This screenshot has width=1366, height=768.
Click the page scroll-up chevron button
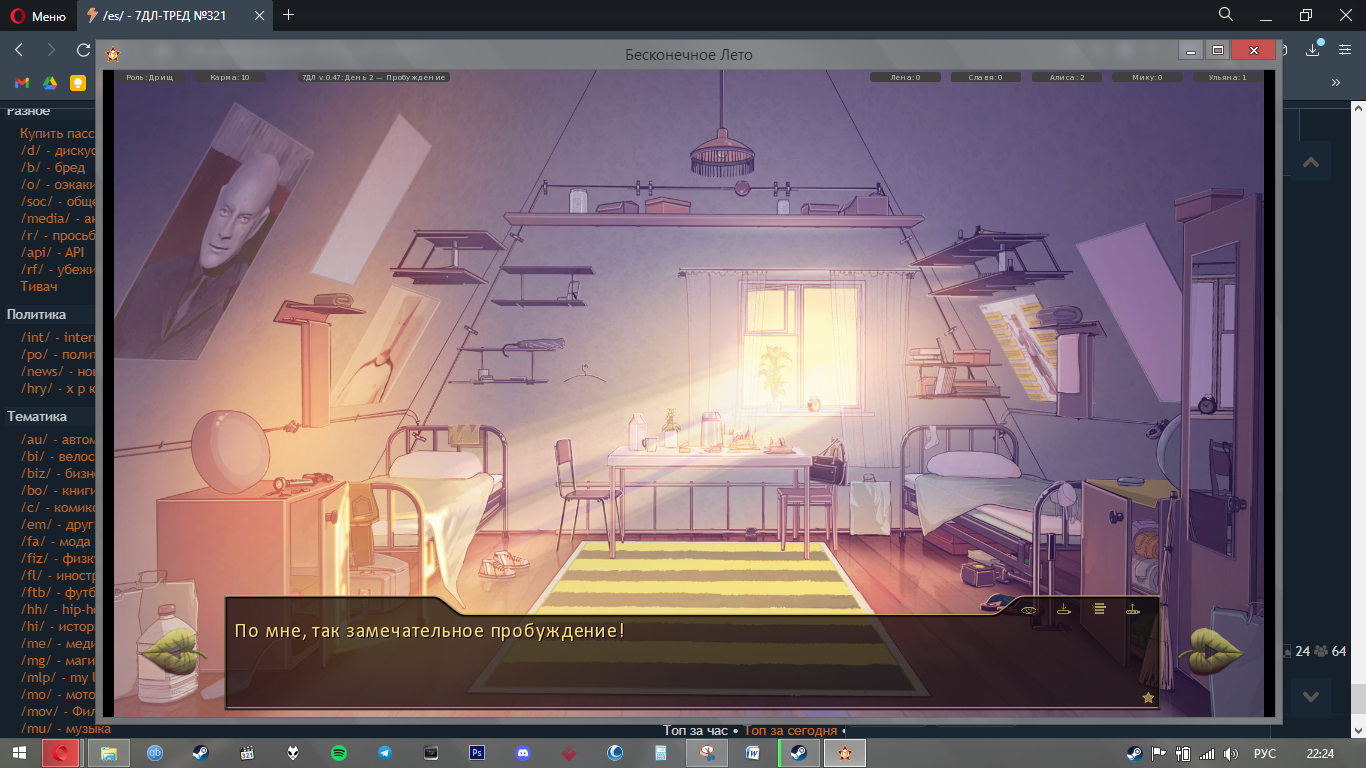[x=1311, y=162]
